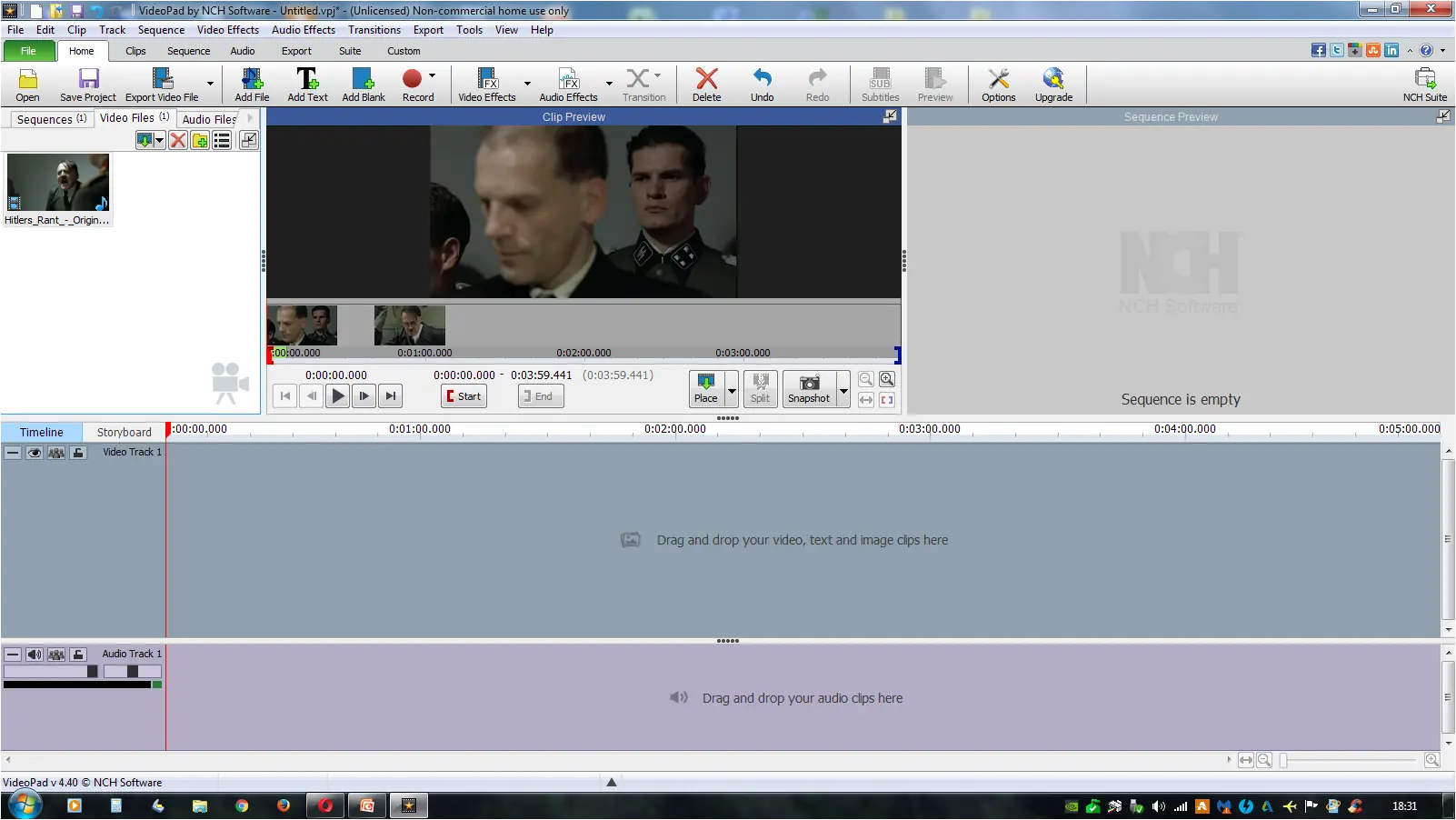Adjust the Audio Track 1 pan slider
Image resolution: width=1456 pixels, height=820 pixels.
click(x=133, y=671)
